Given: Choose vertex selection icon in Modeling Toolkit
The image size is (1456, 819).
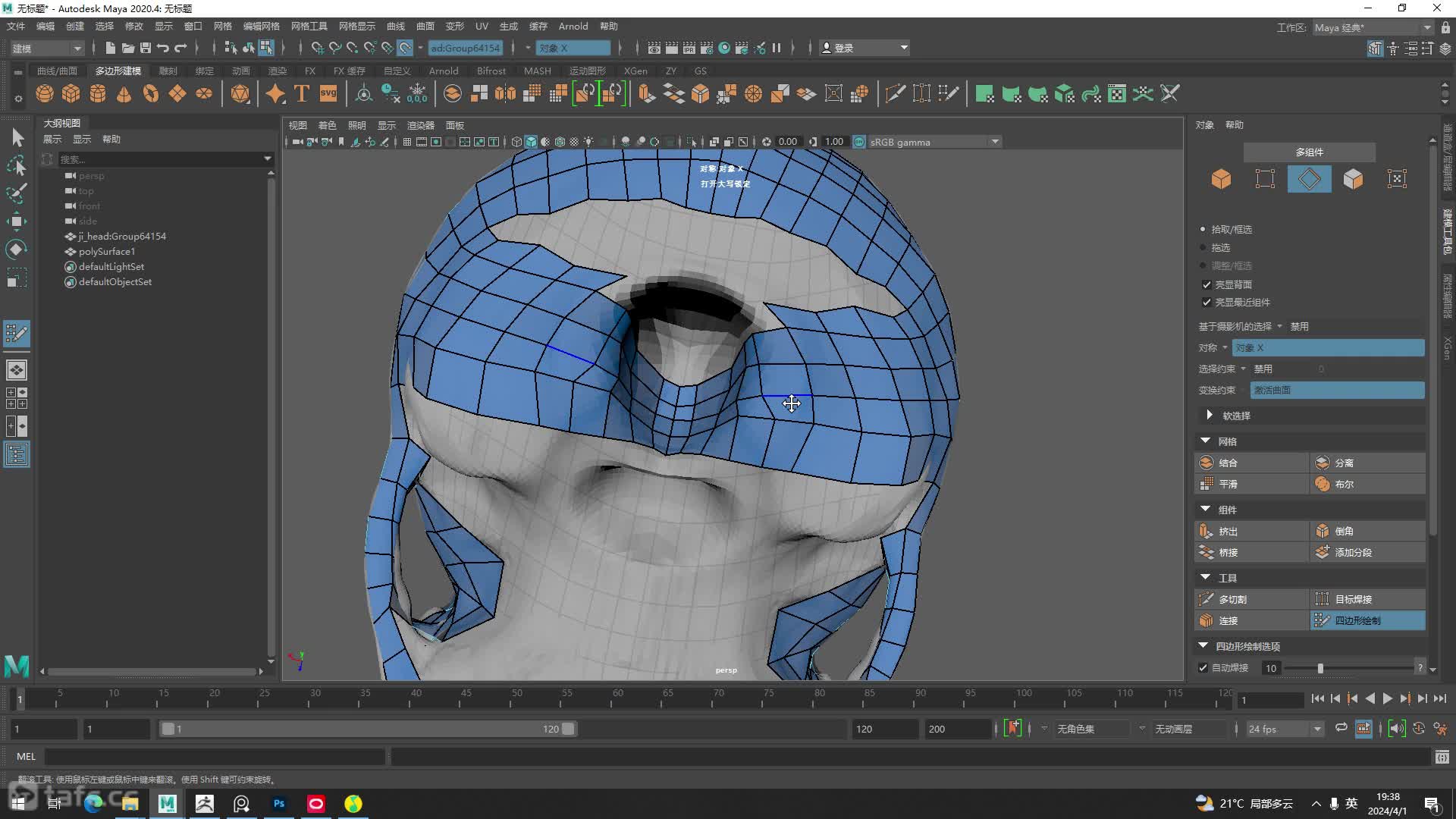Looking at the screenshot, I should [1265, 179].
